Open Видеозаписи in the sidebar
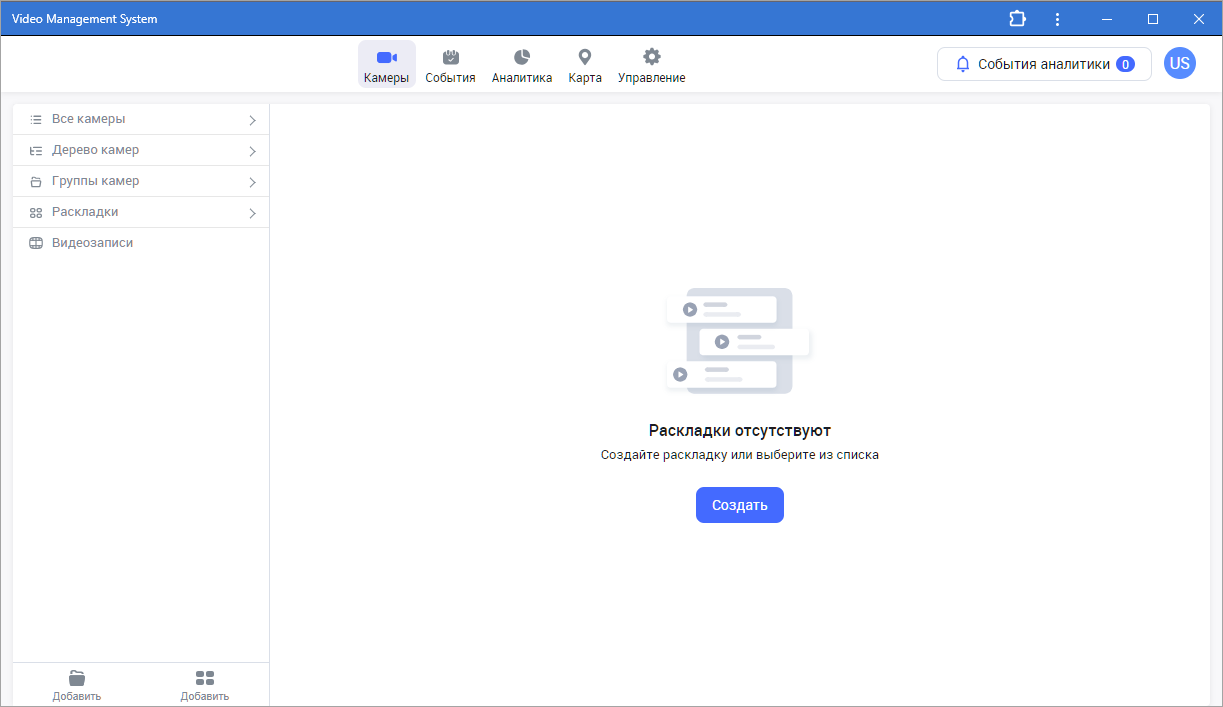1223x707 pixels. pos(92,243)
